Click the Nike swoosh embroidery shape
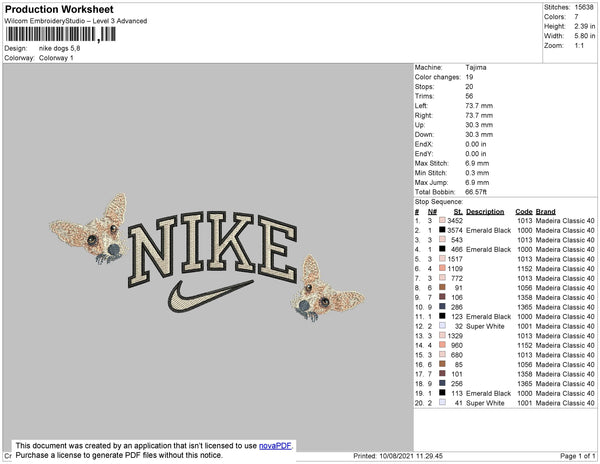 (210, 296)
